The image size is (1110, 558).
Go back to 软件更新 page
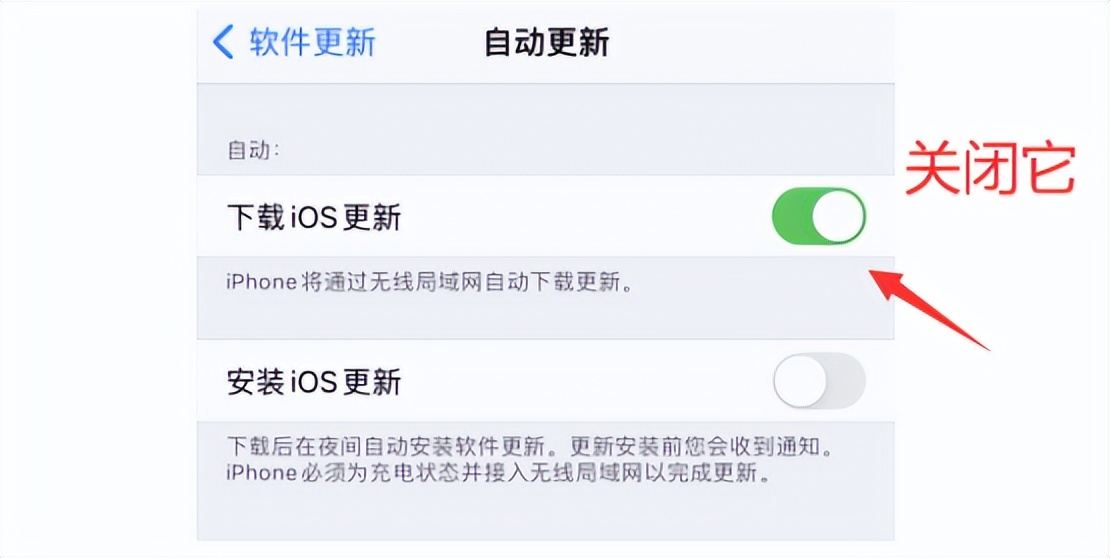click(x=311, y=43)
